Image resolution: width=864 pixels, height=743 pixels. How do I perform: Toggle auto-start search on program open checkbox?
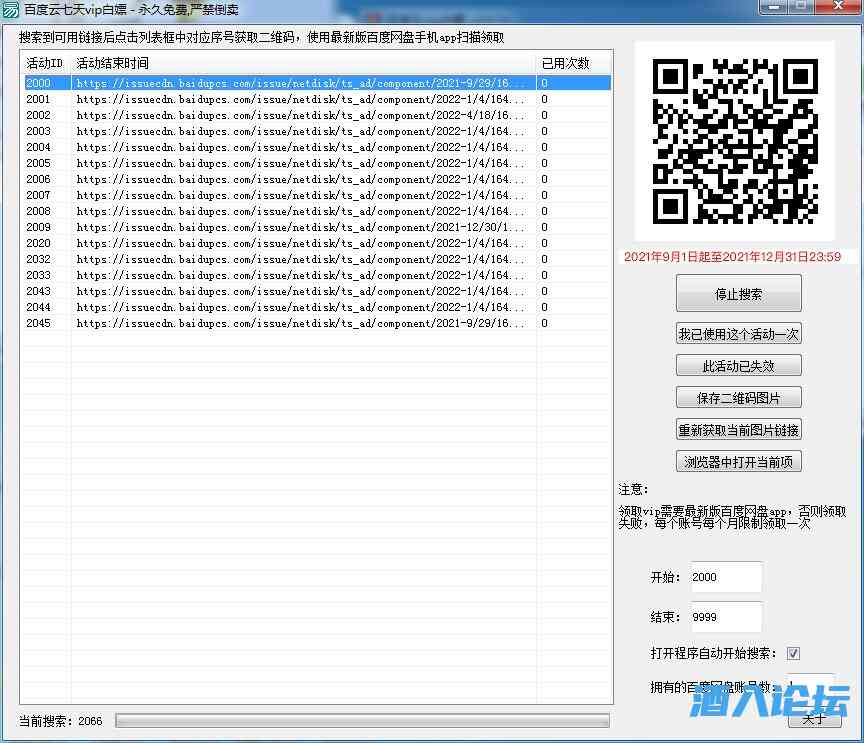tap(793, 654)
